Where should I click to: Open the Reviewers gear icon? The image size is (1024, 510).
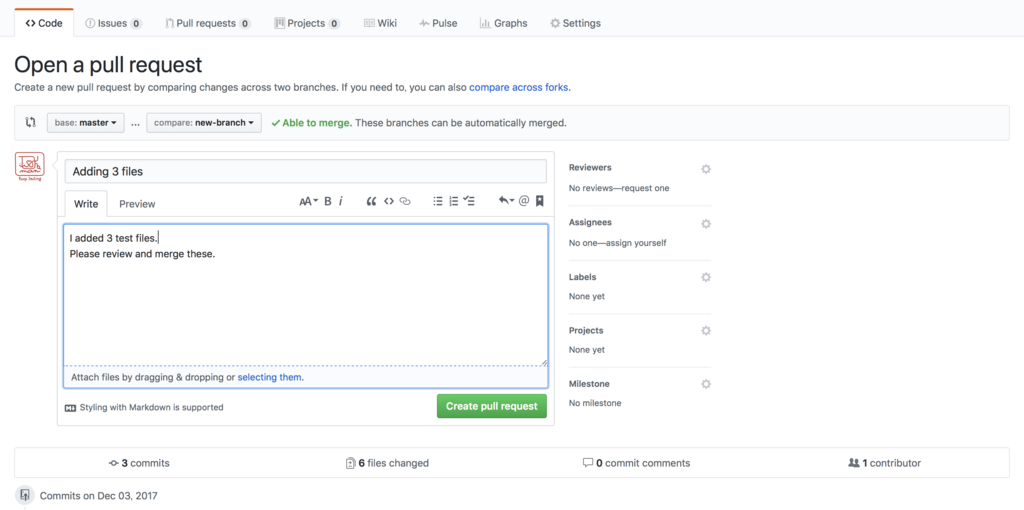(705, 169)
